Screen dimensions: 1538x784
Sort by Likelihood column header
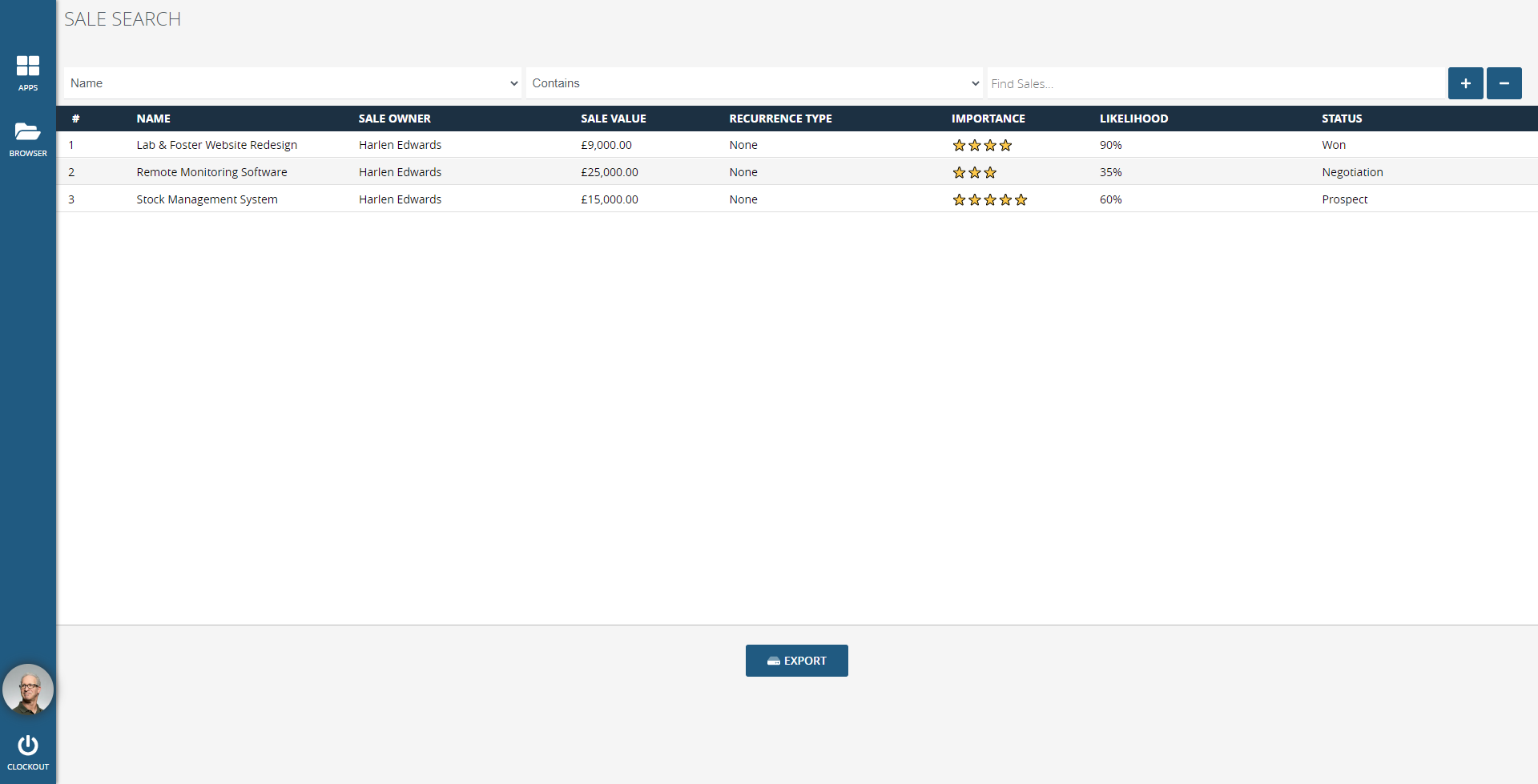tap(1133, 119)
